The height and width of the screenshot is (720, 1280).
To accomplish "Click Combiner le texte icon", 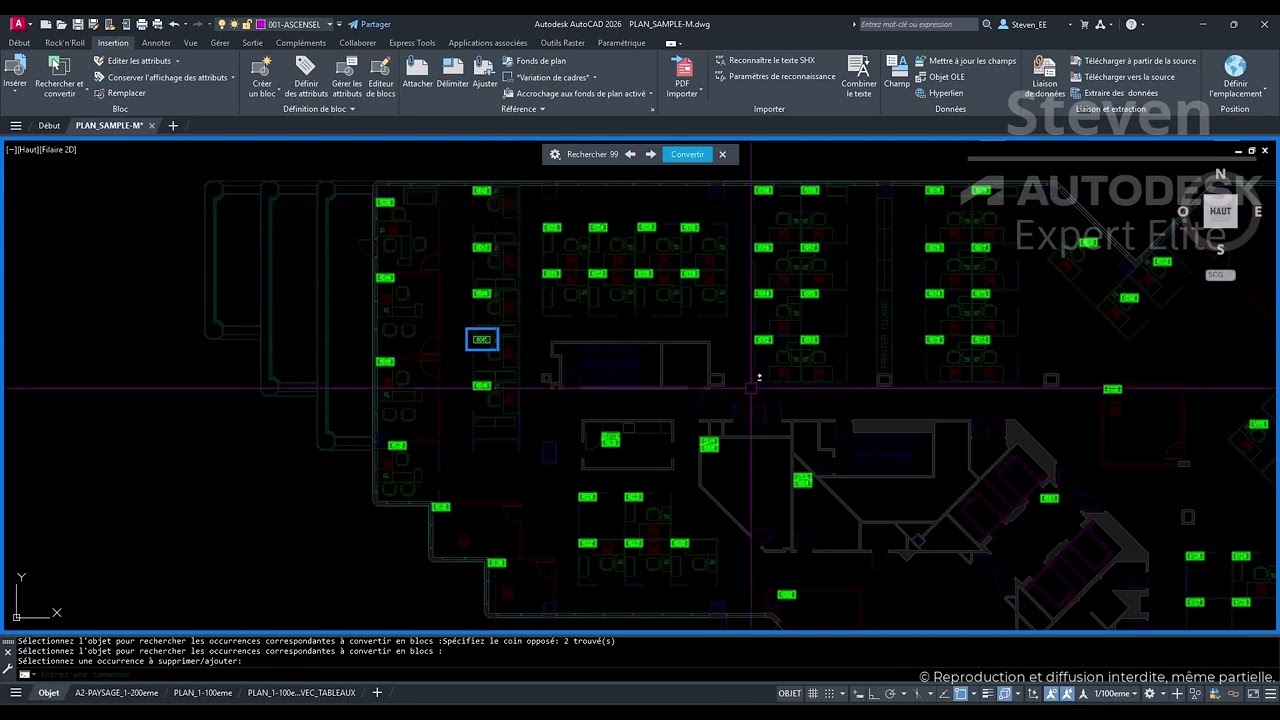I will [858, 67].
